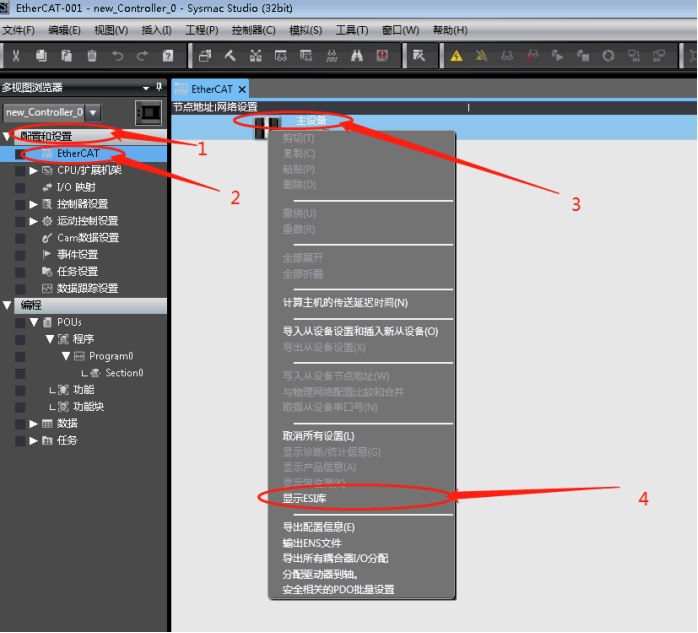Click the binoculars Find icon

357,56
